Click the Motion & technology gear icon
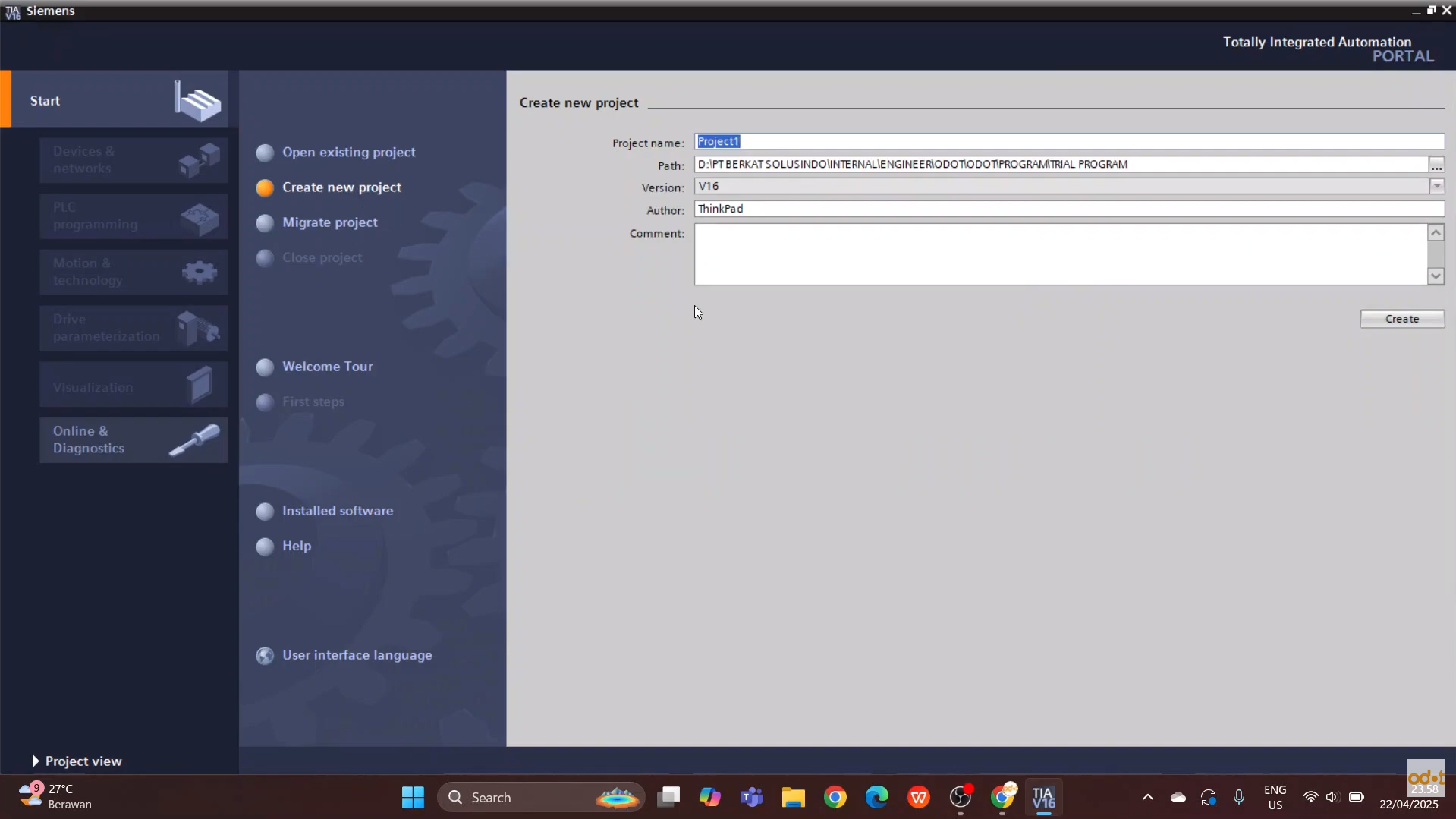 (x=200, y=272)
